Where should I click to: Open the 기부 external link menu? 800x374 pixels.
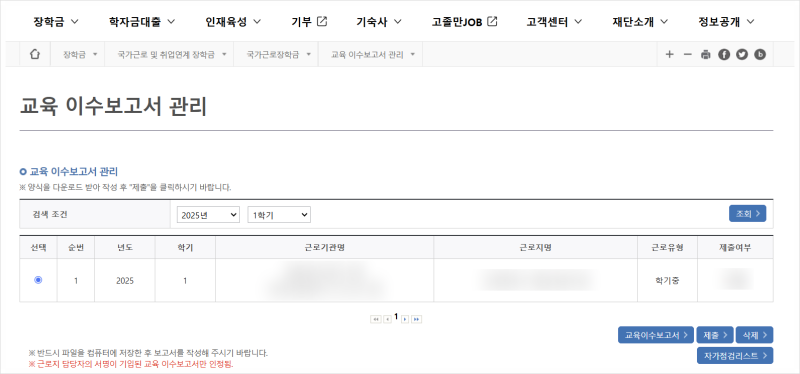pos(309,21)
